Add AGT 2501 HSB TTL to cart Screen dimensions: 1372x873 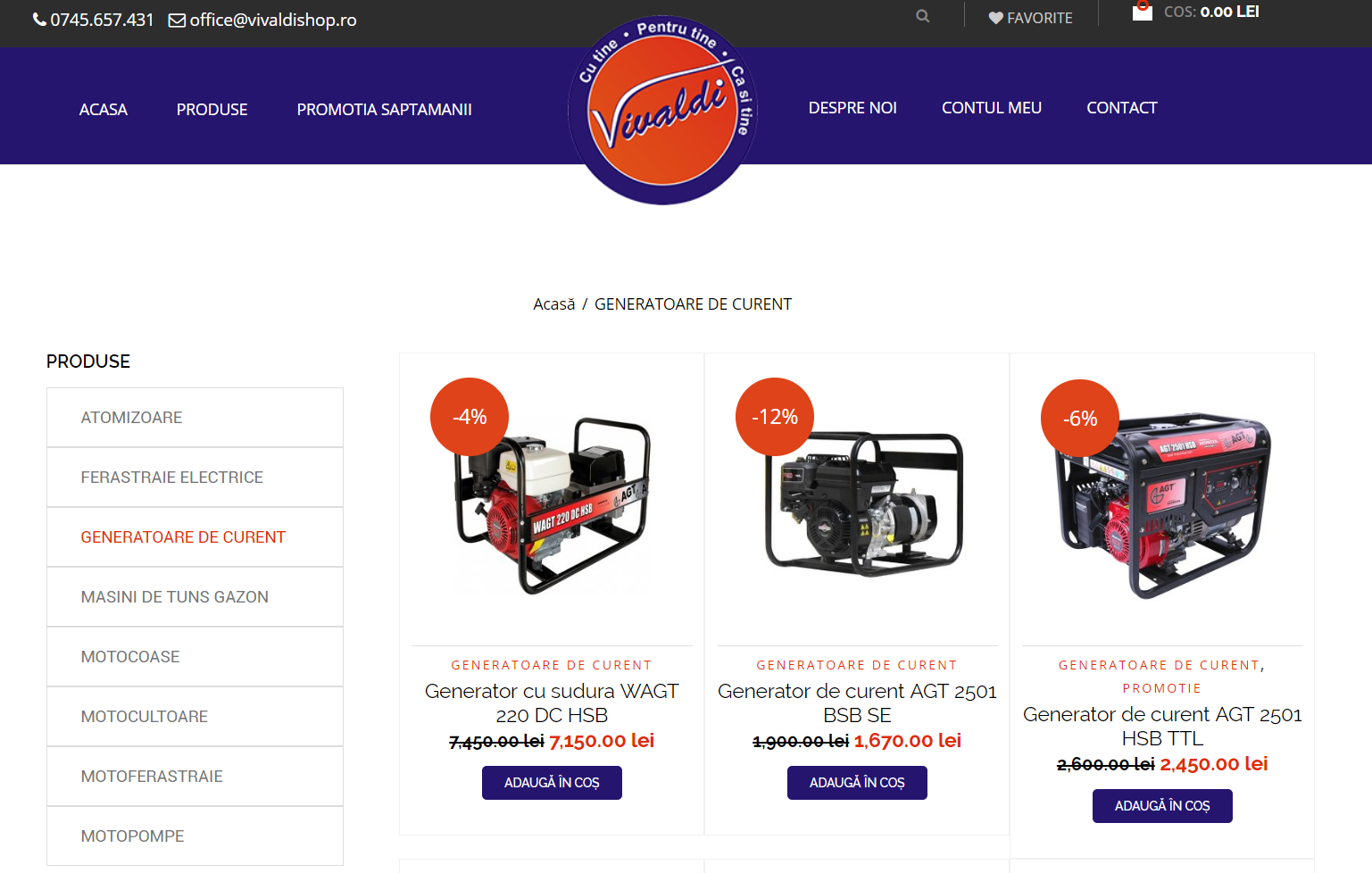pos(1162,806)
